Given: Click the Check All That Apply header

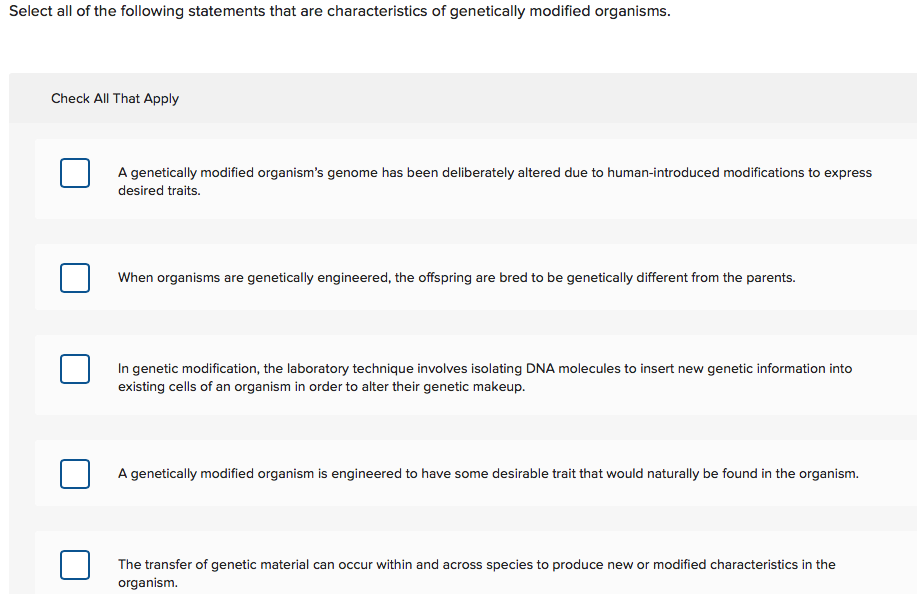Looking at the screenshot, I should [x=115, y=98].
